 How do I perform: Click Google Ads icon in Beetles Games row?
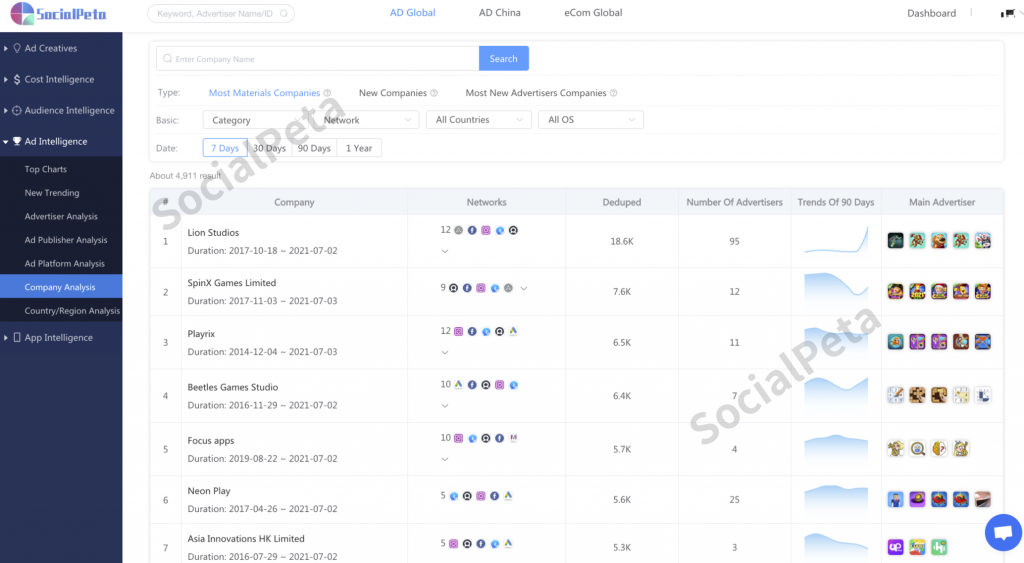coord(458,385)
